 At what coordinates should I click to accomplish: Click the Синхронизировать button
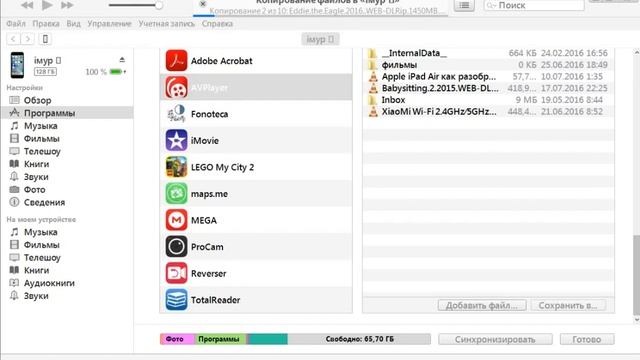[x=495, y=339]
